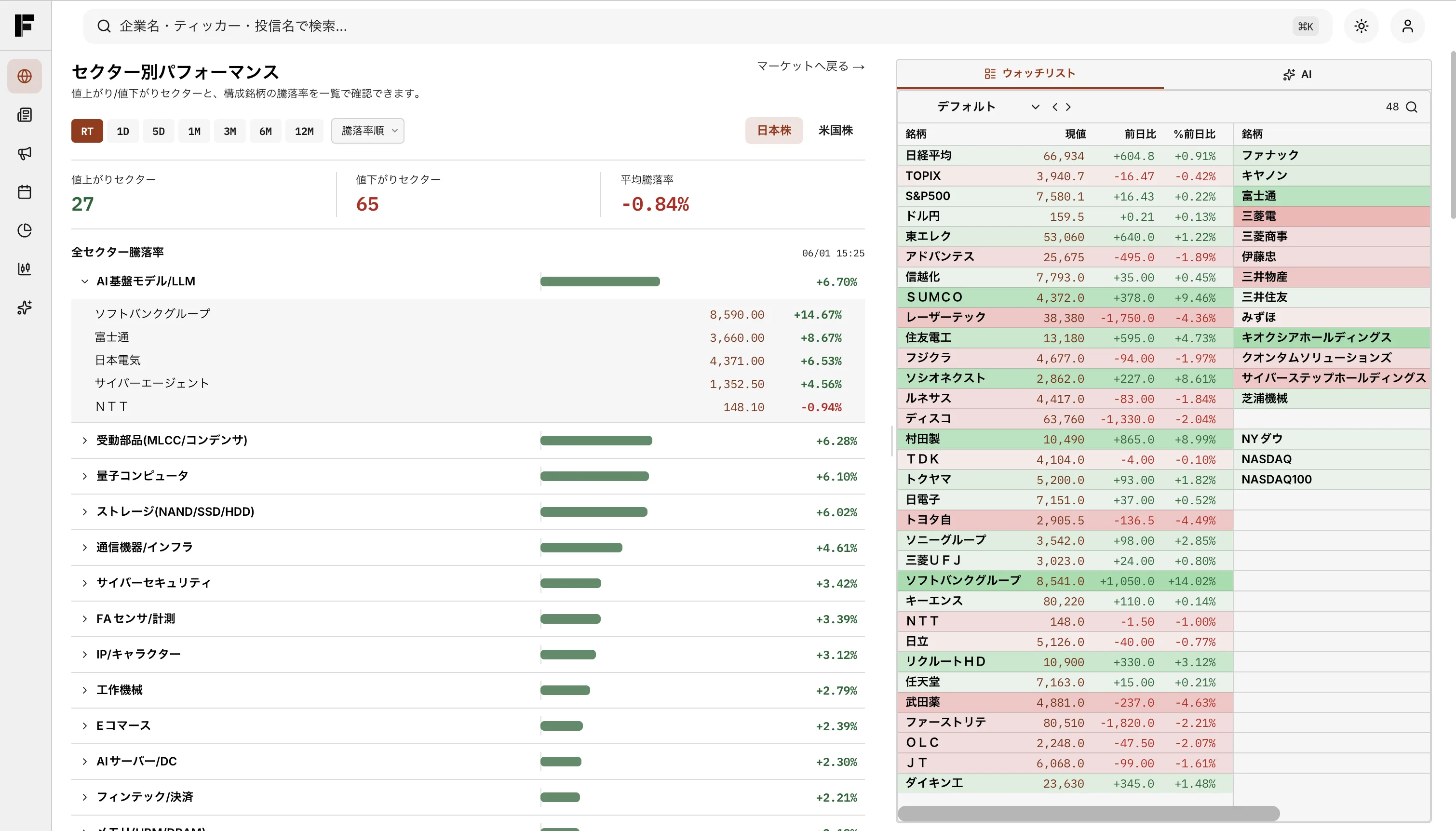Switch the market to 米国株

[x=836, y=130]
